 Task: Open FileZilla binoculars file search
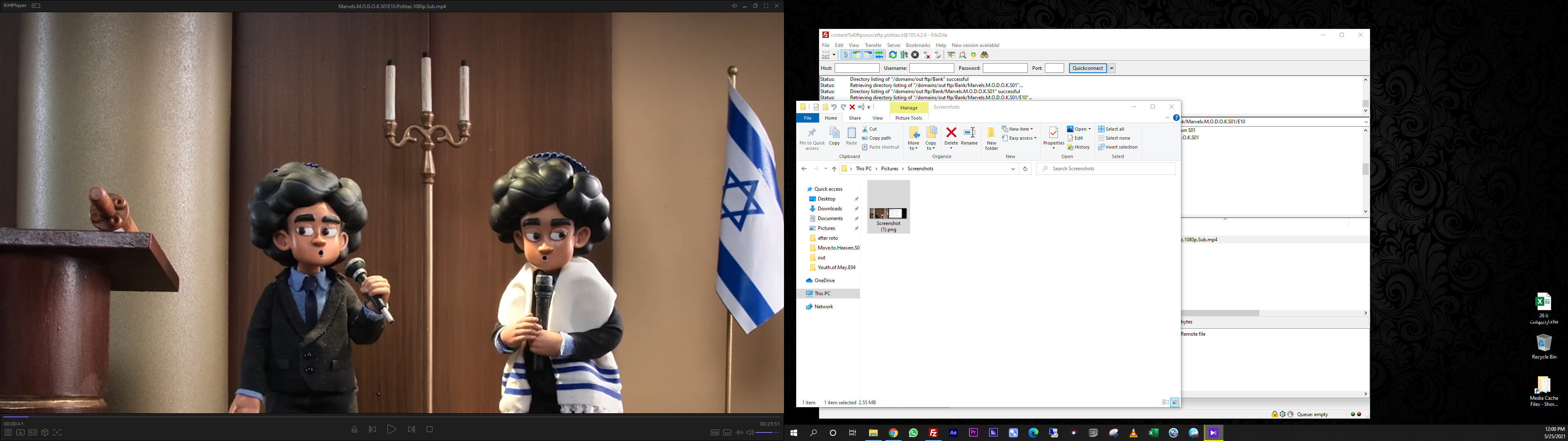point(984,55)
